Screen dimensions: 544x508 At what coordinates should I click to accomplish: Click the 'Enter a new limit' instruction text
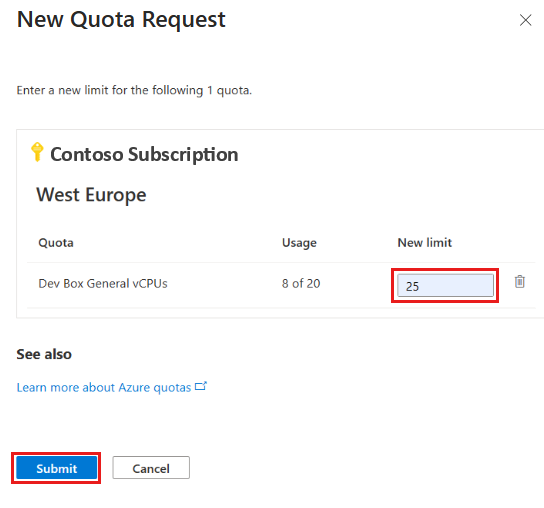[x=134, y=90]
